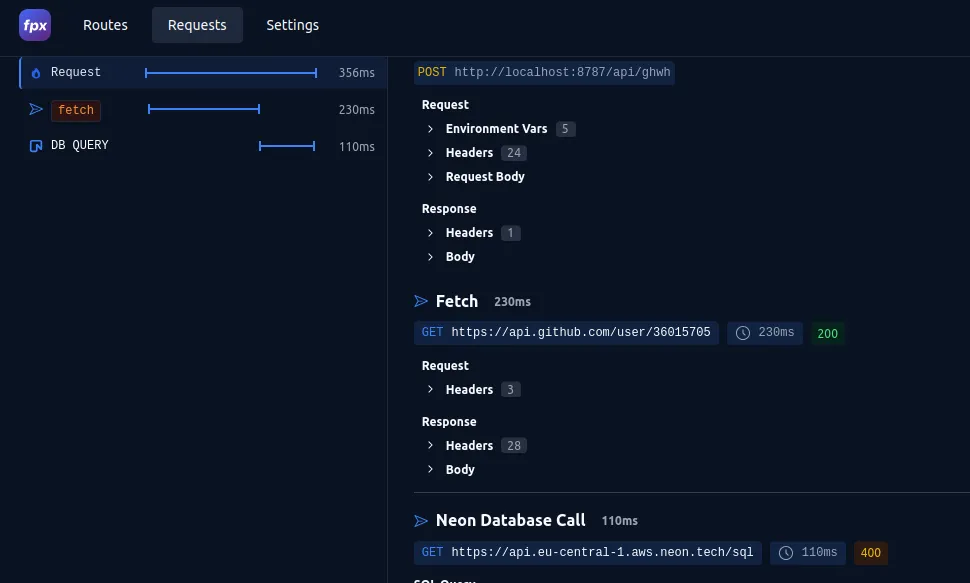The image size is (970, 583).
Task: Switch to the Settings tab
Action: tap(292, 25)
